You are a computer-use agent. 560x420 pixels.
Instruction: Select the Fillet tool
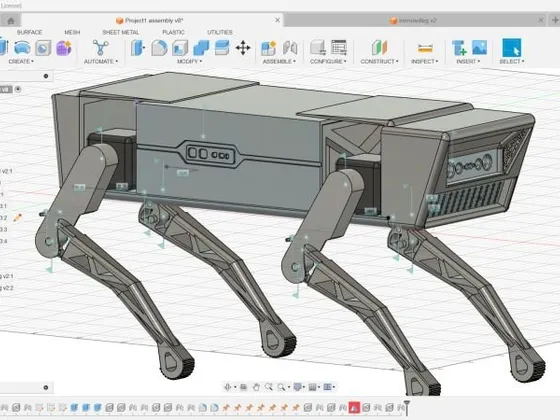[x=159, y=48]
